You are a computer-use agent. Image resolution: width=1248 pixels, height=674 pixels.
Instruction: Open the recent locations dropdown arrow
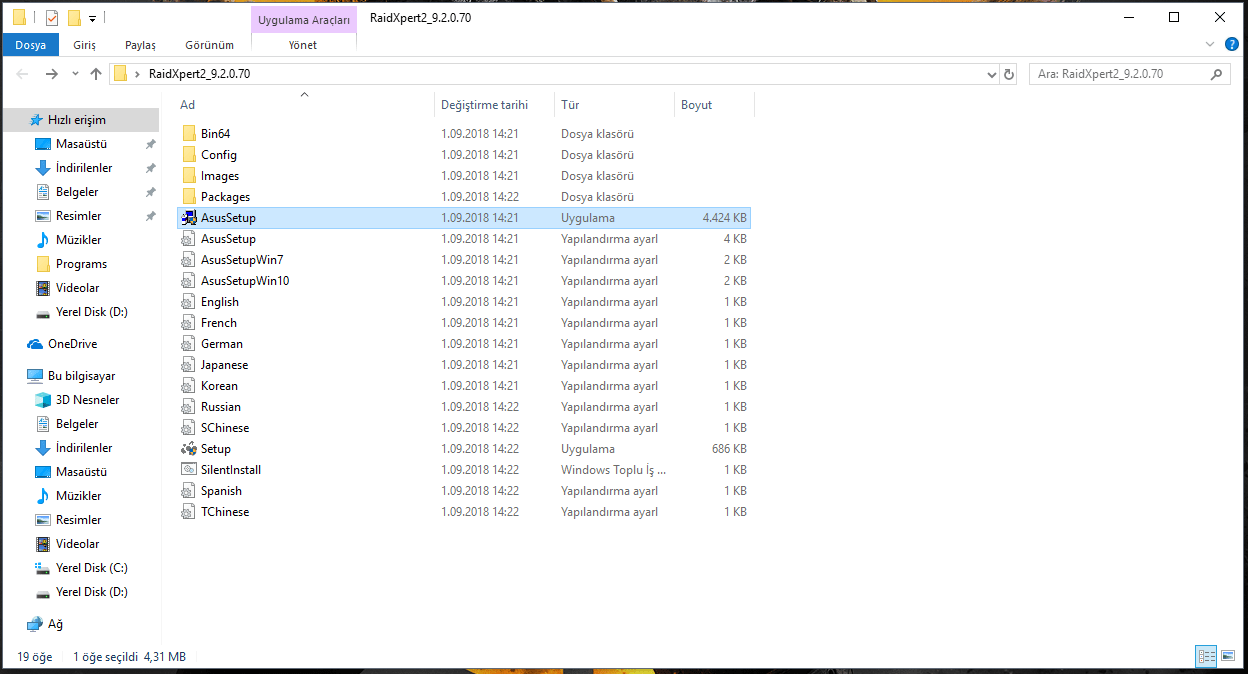click(74, 74)
